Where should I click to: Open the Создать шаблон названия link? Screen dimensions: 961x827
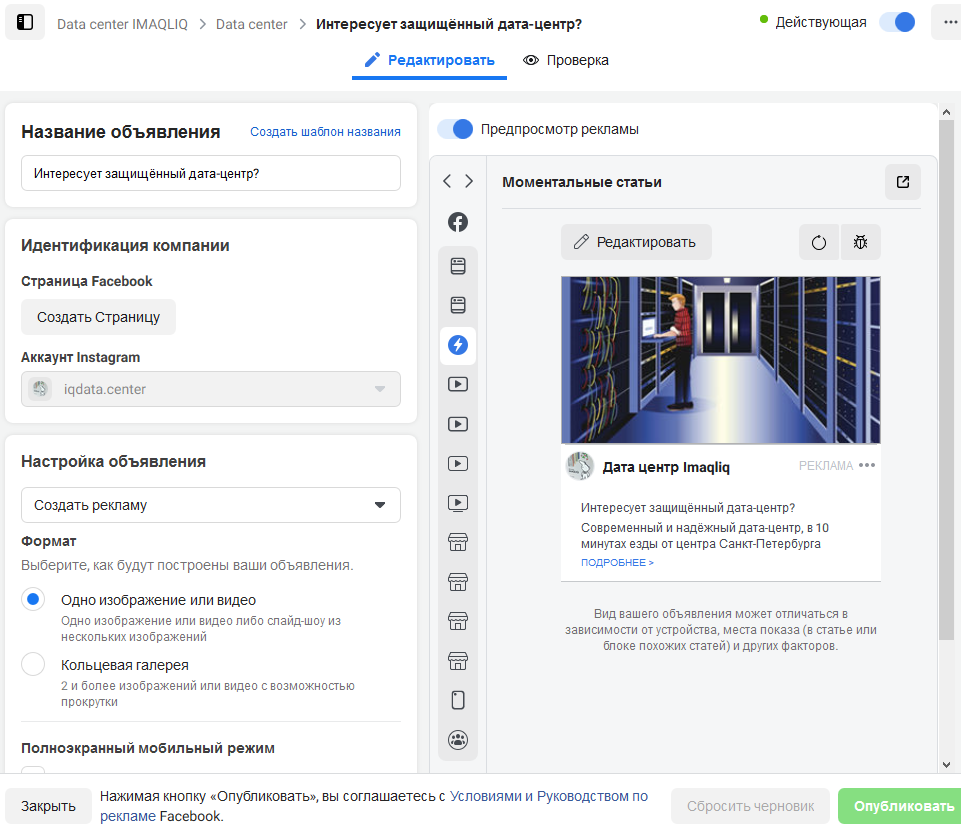click(325, 132)
